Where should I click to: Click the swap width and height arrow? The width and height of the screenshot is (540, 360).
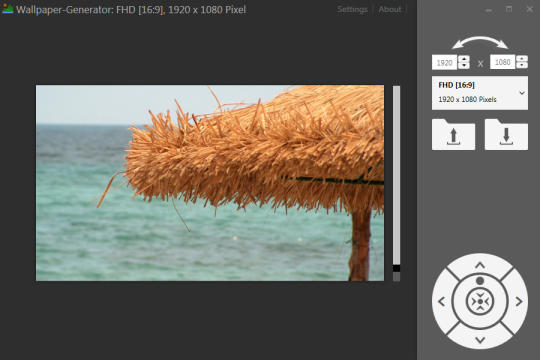[x=480, y=43]
